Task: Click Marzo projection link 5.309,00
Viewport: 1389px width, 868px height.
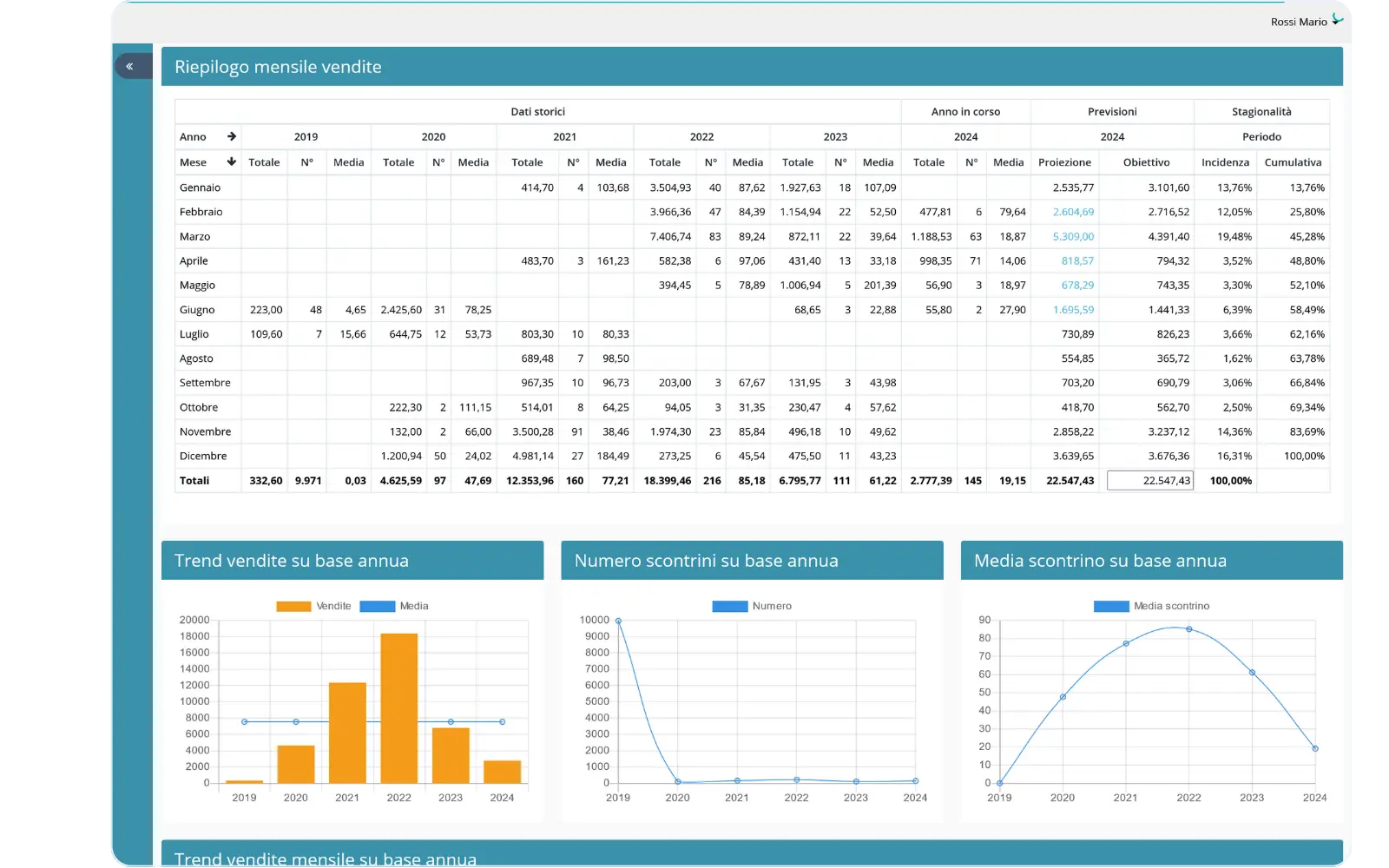Action: (x=1073, y=236)
